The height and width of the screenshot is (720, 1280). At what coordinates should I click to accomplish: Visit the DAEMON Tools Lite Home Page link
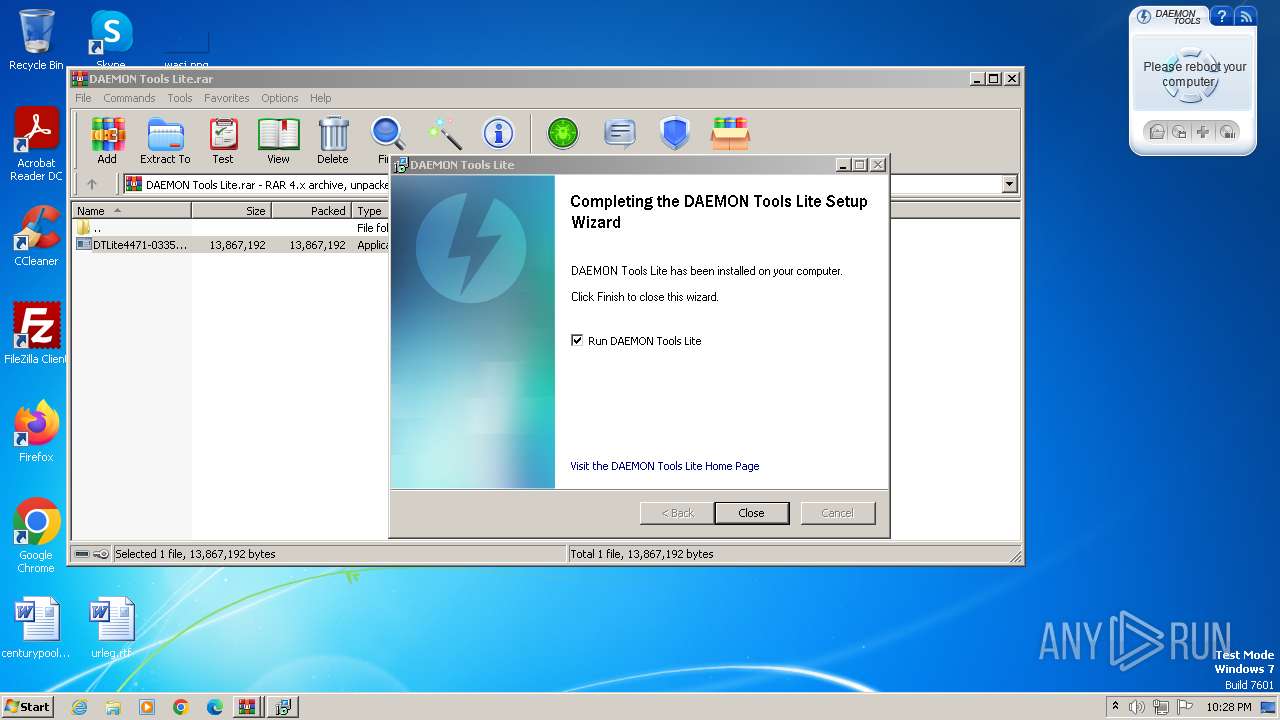coord(665,466)
